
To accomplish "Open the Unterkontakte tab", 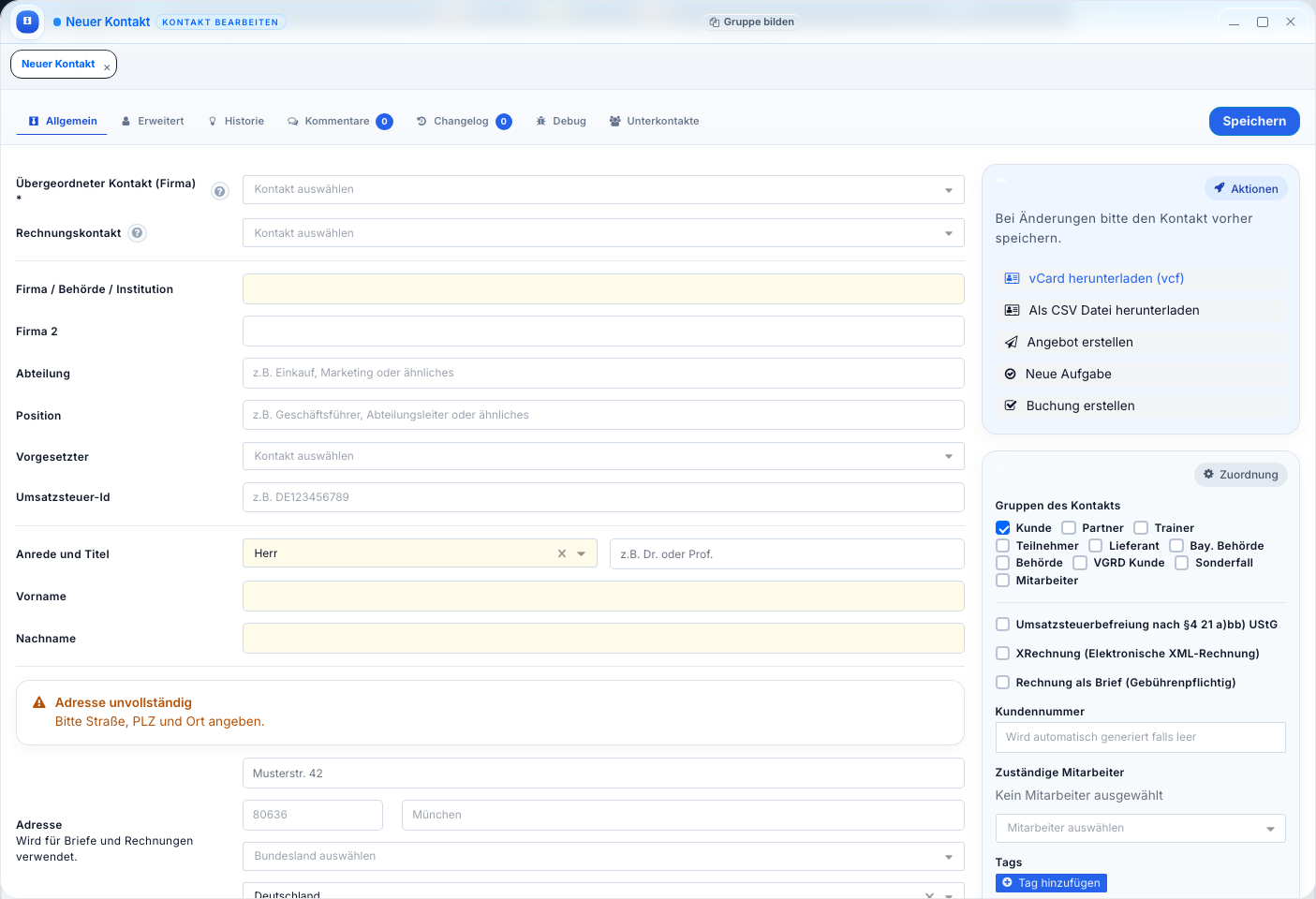I will coord(654,121).
